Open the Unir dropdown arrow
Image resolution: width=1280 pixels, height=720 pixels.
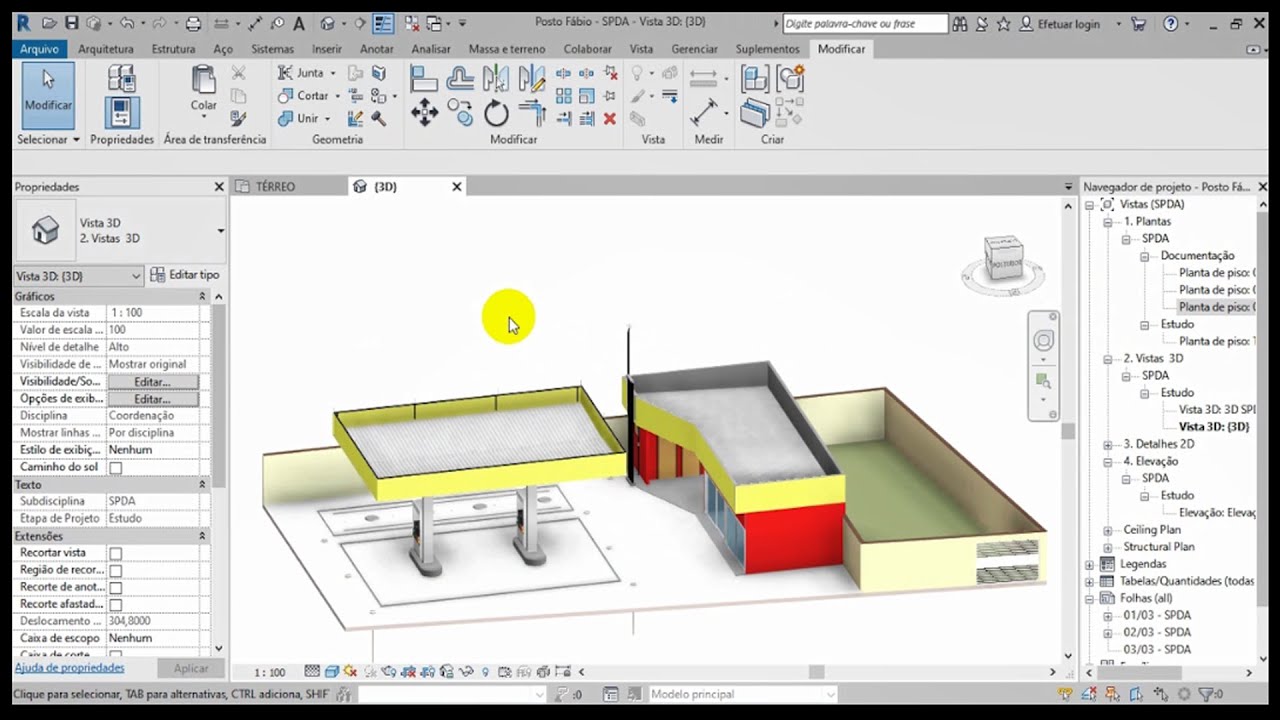click(327, 118)
